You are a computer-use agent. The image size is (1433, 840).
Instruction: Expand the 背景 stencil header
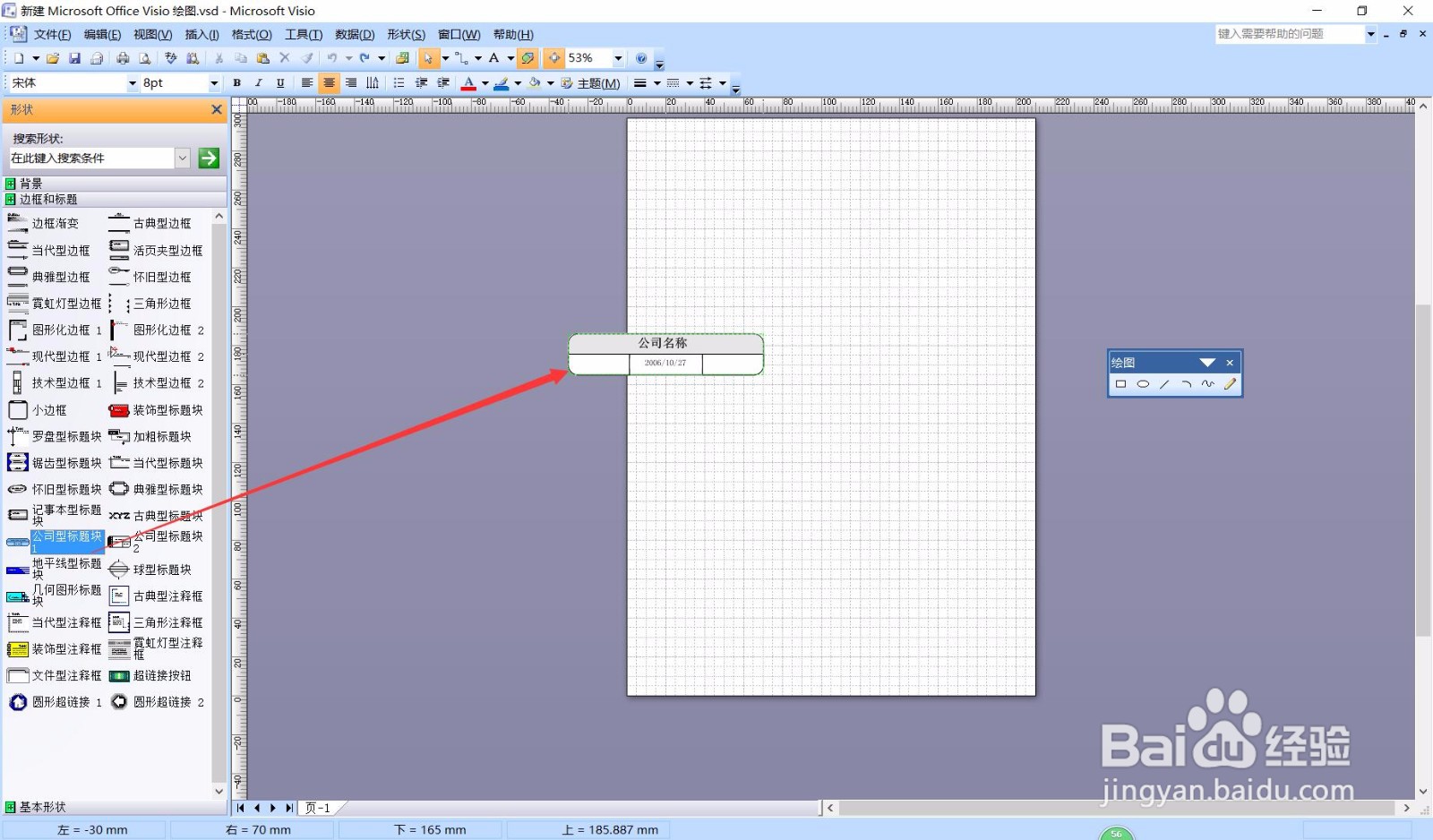pyautogui.click(x=114, y=184)
